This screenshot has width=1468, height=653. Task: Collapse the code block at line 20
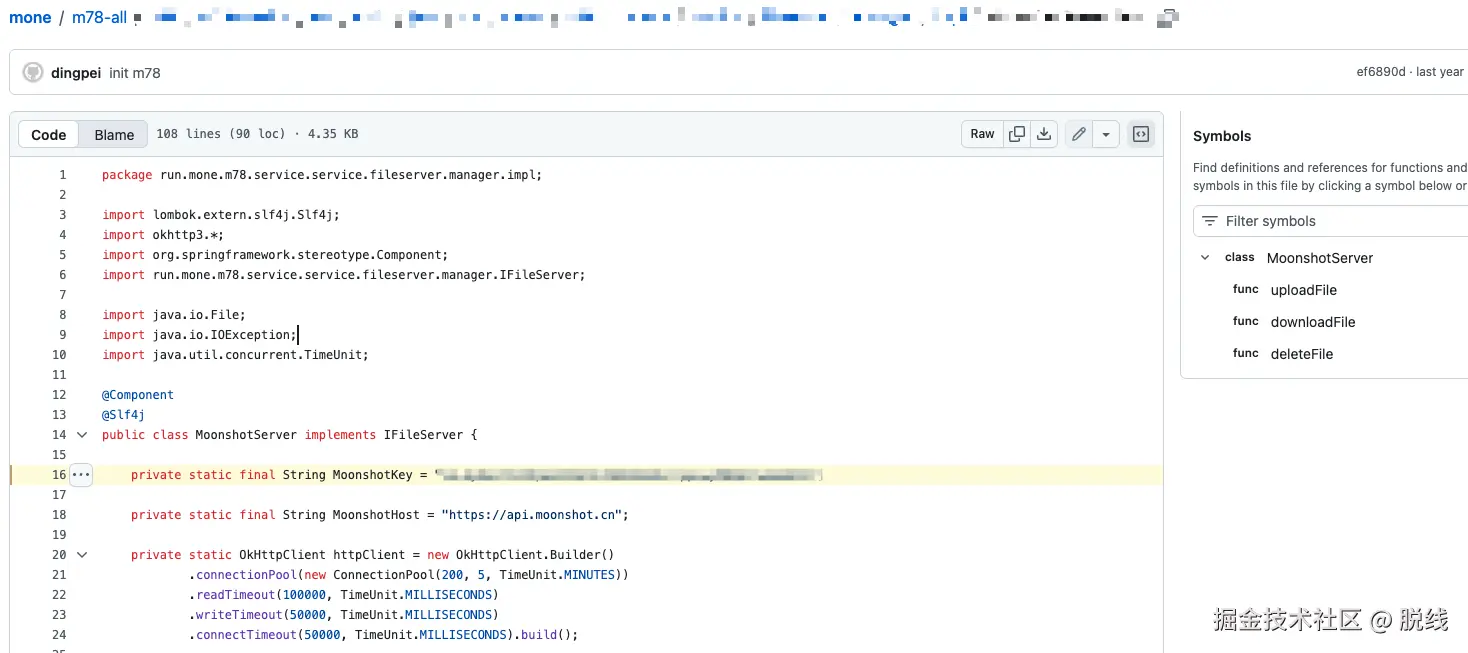(82, 555)
